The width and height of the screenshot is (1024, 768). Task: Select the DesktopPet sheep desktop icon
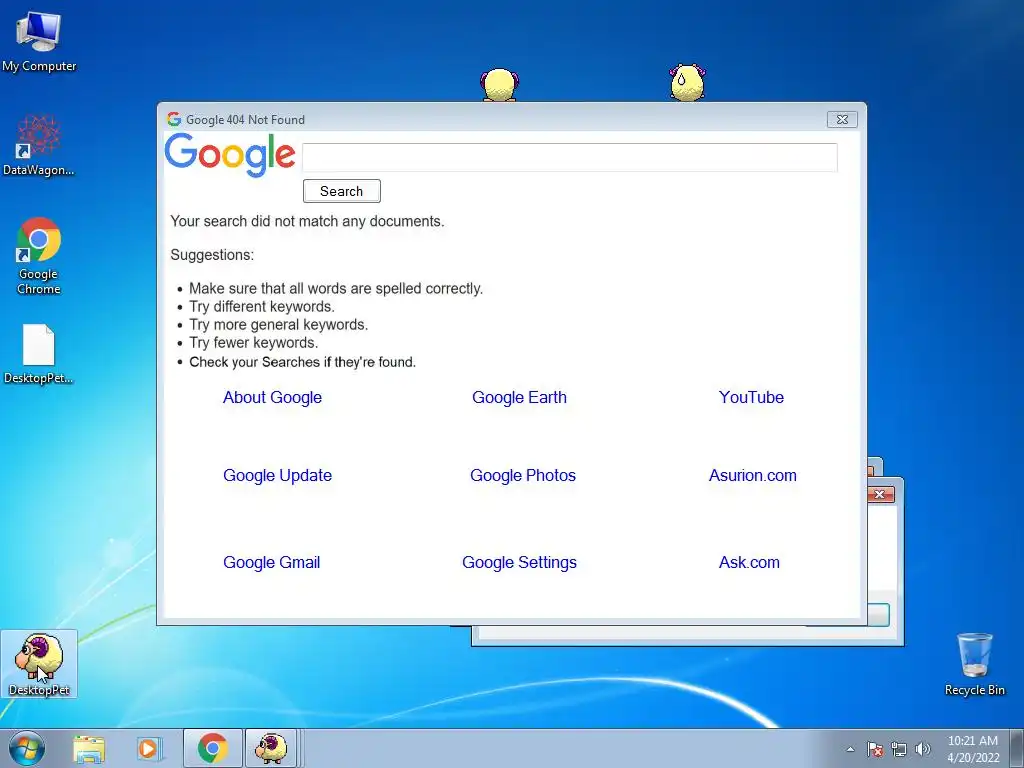[39, 664]
